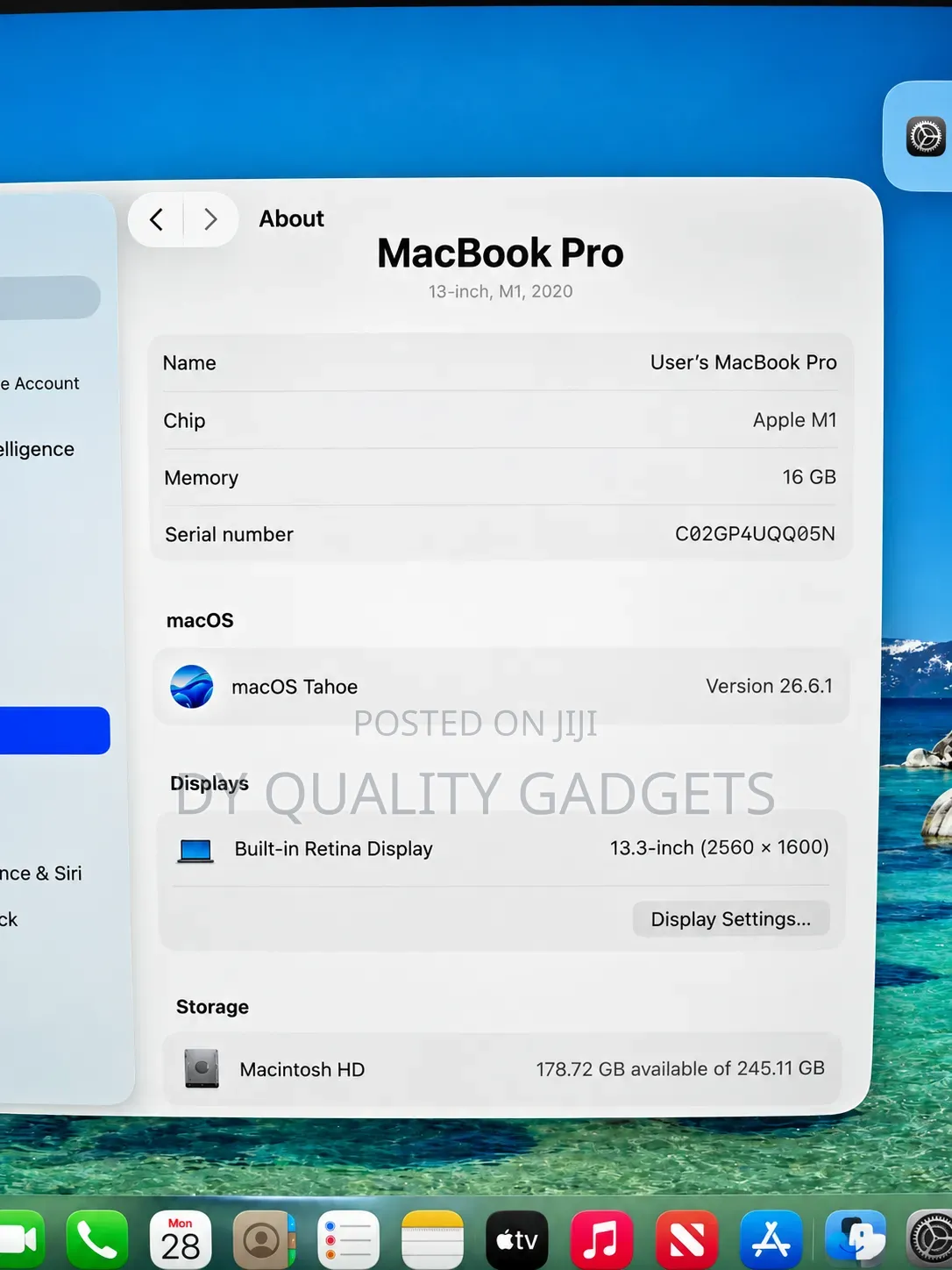
Task: Click the System Settings gear at top right
Action: tap(926, 137)
